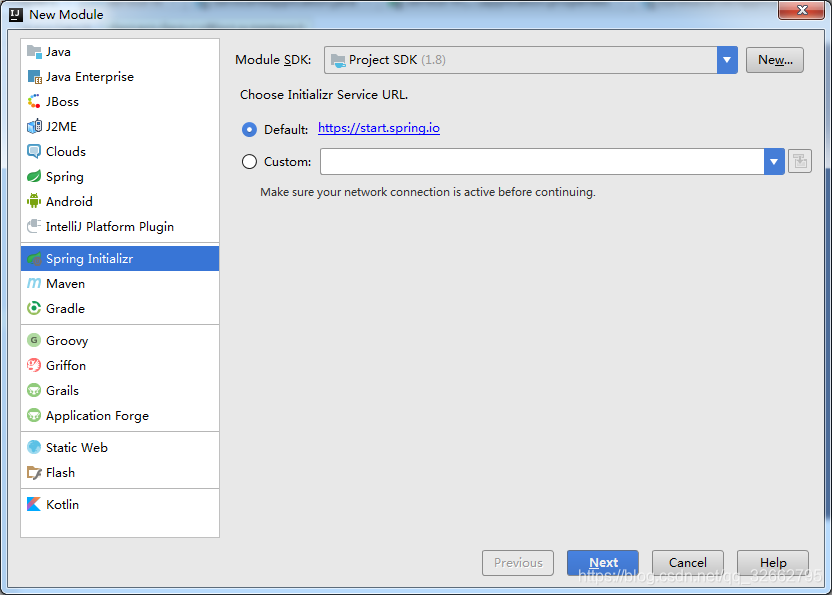Select IntelliJ Platform Plugin module type
This screenshot has width=832, height=595.
coord(120,227)
